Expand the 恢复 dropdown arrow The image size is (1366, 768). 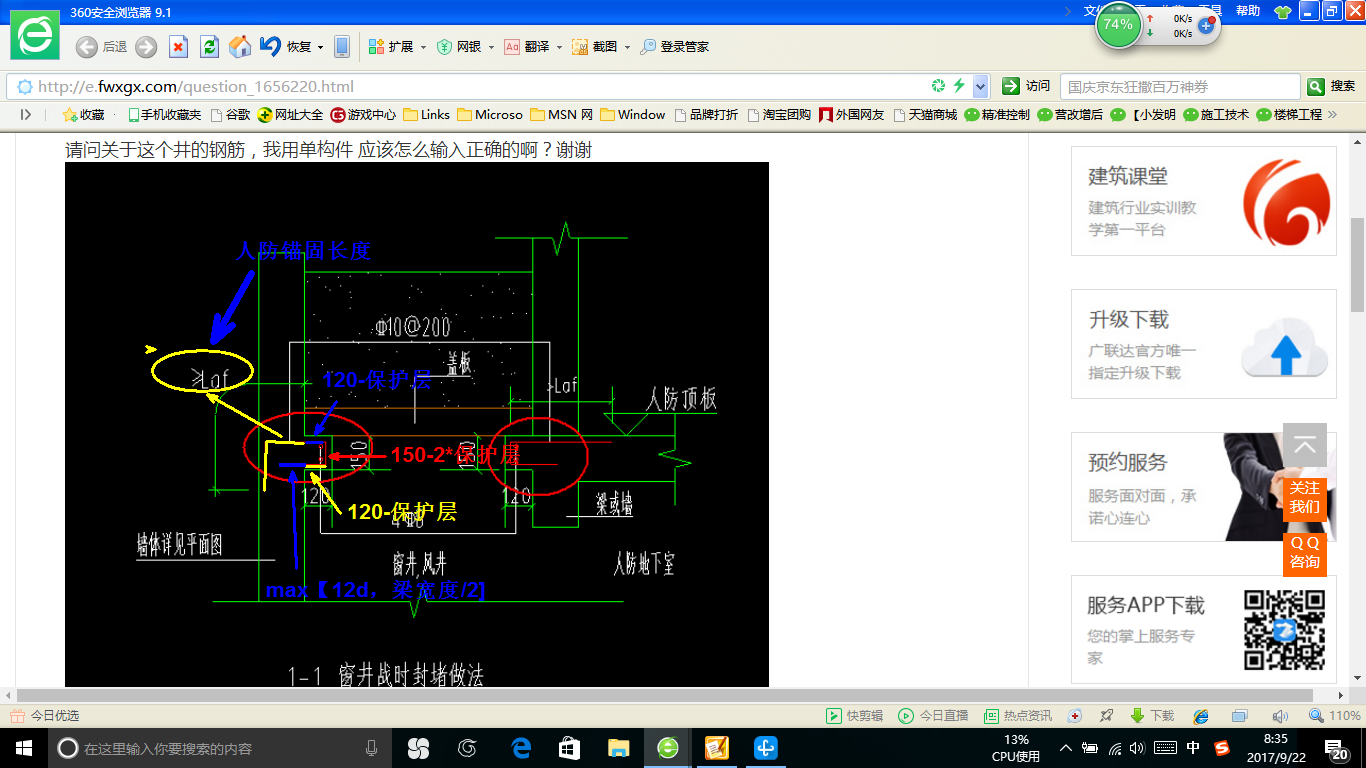[x=320, y=47]
